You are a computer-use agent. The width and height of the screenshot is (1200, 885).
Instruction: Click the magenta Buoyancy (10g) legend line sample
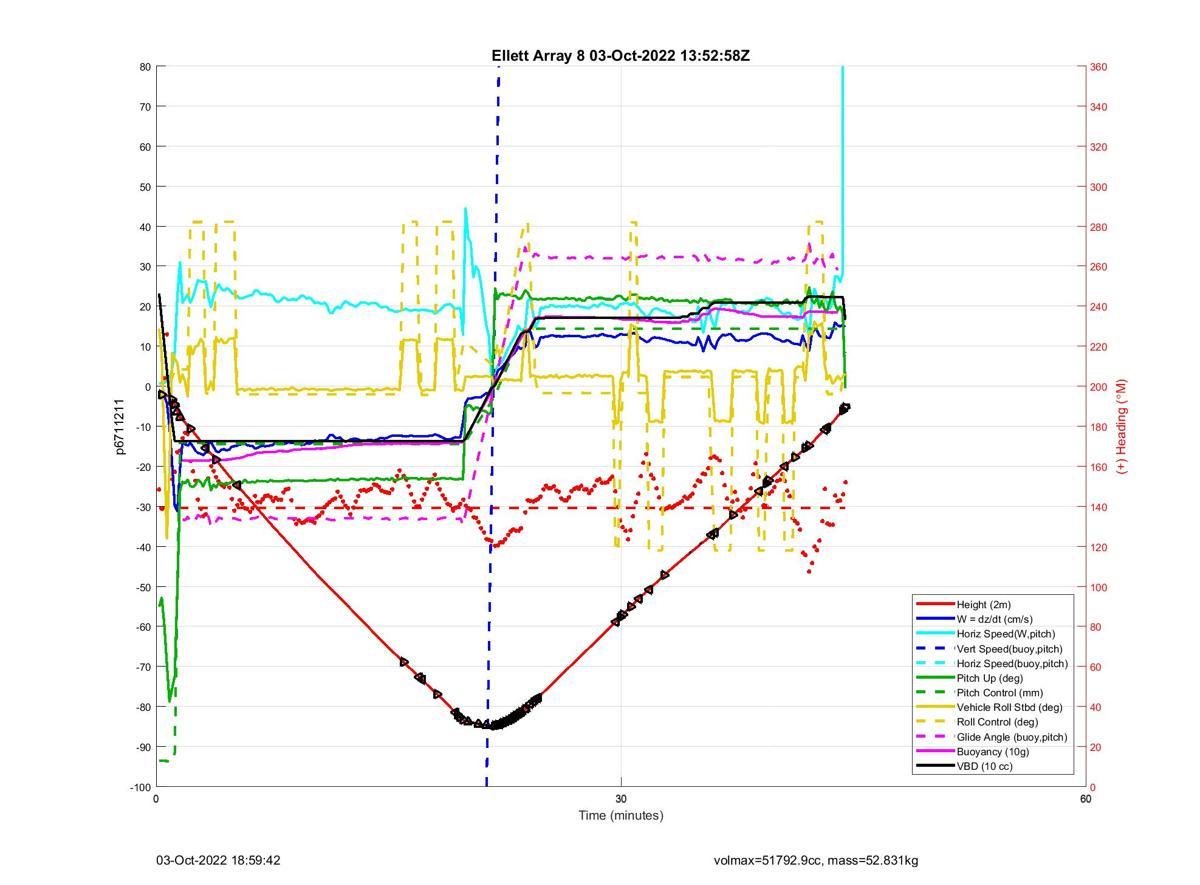[x=935, y=752]
